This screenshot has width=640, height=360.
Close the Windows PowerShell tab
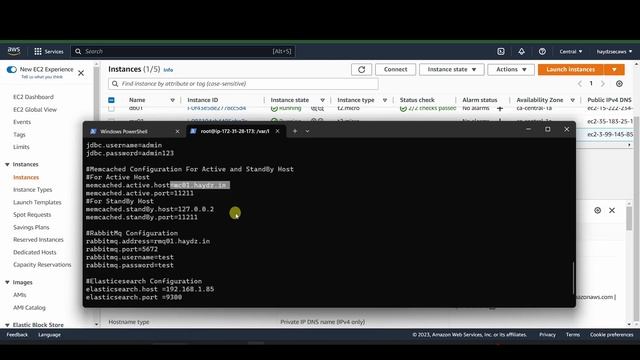(177, 131)
